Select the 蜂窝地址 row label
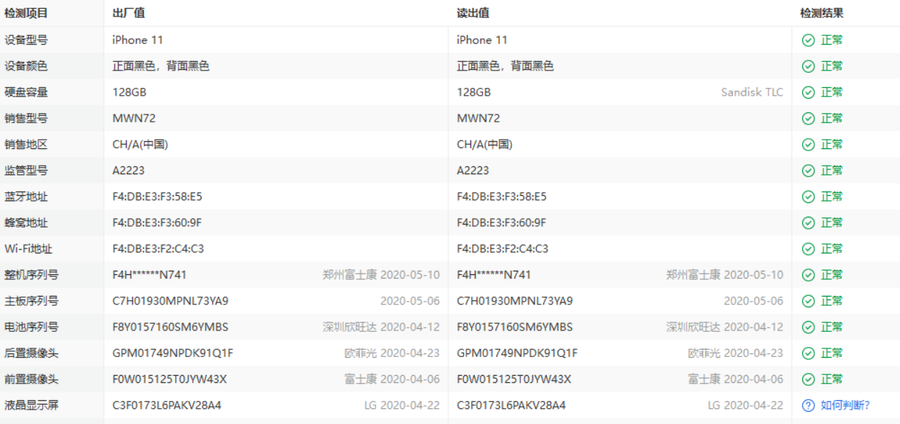This screenshot has height=424, width=900. click(x=26, y=223)
